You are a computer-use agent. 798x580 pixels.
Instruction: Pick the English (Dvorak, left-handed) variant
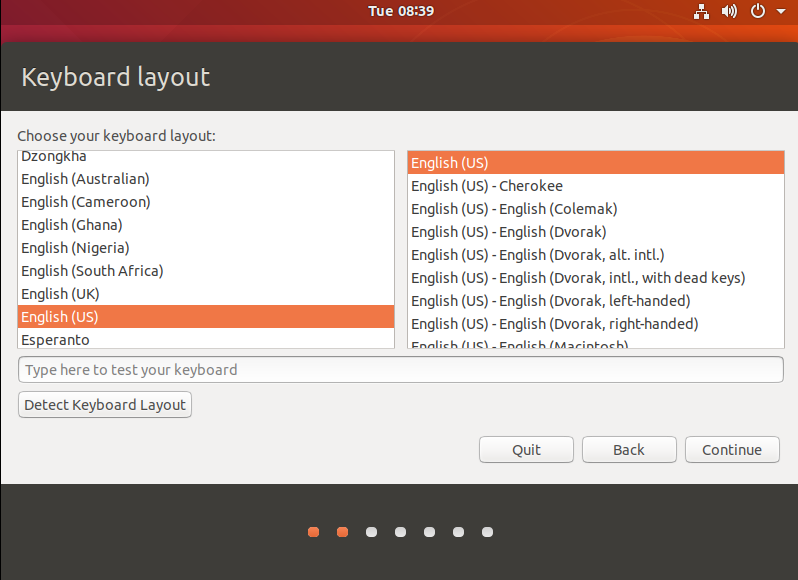(550, 301)
